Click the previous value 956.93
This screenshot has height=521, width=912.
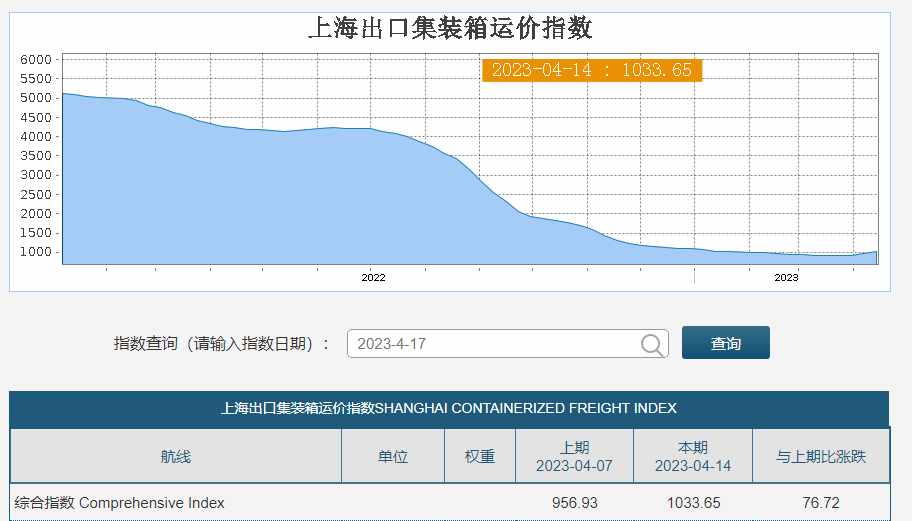[x=575, y=503]
